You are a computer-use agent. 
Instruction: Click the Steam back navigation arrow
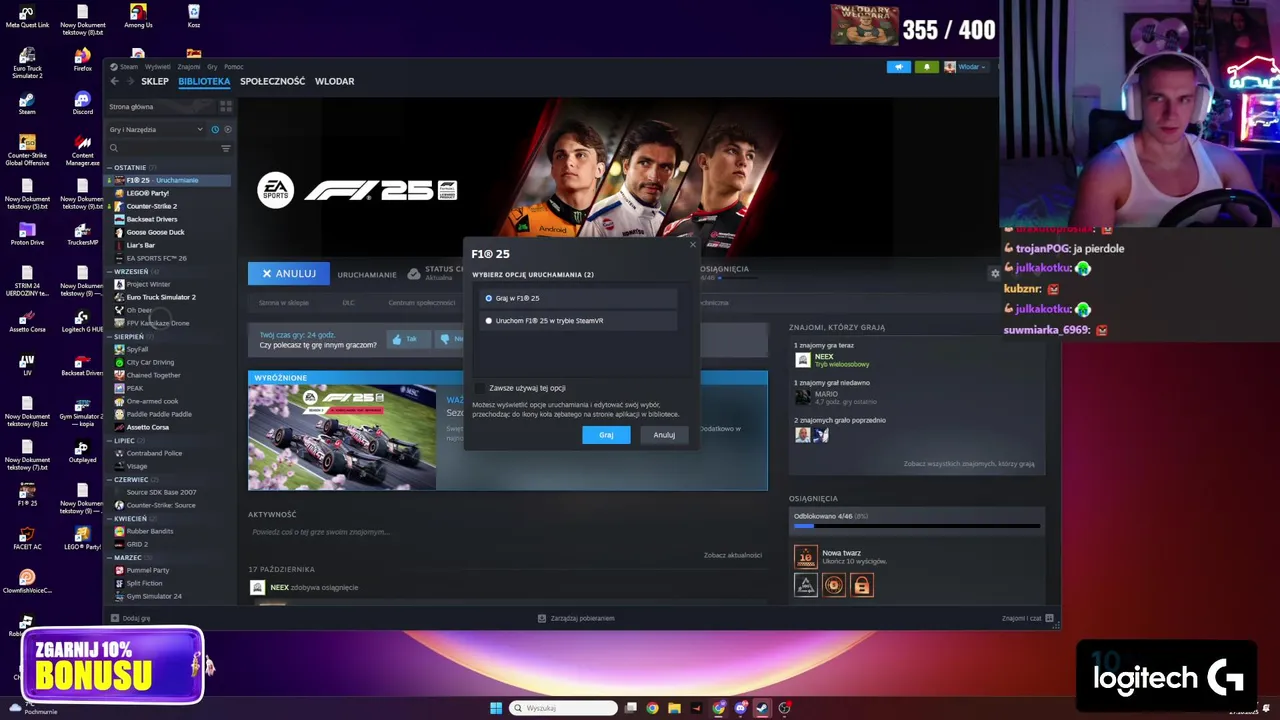pyautogui.click(x=114, y=81)
